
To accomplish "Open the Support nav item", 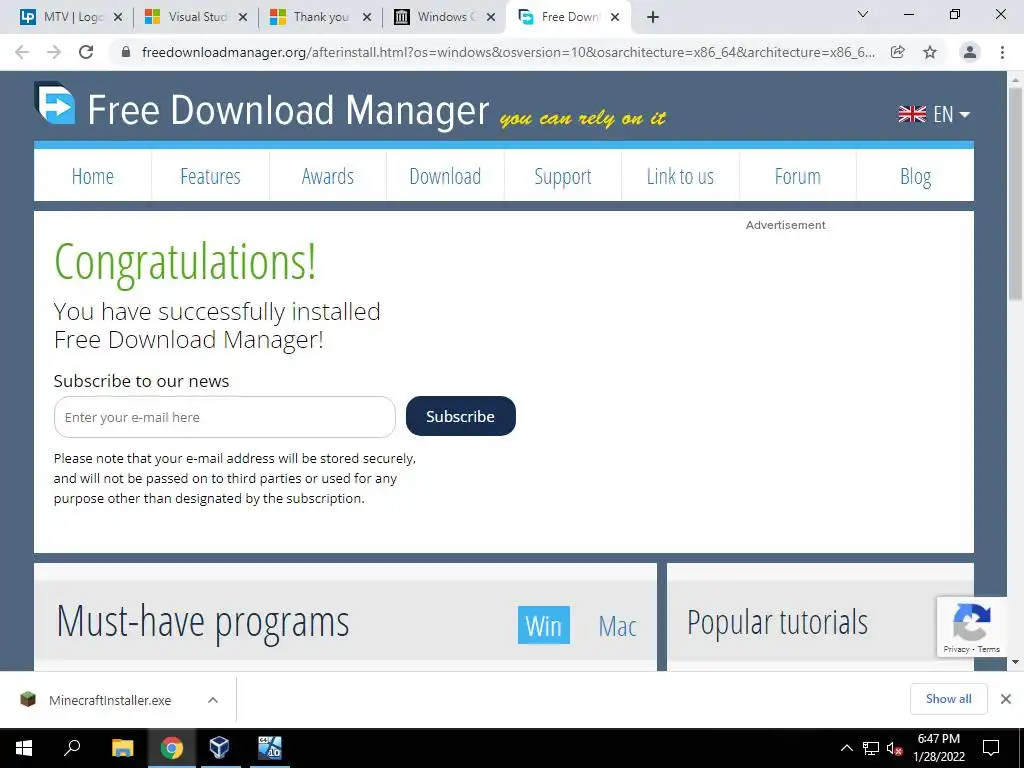I will click(x=563, y=176).
